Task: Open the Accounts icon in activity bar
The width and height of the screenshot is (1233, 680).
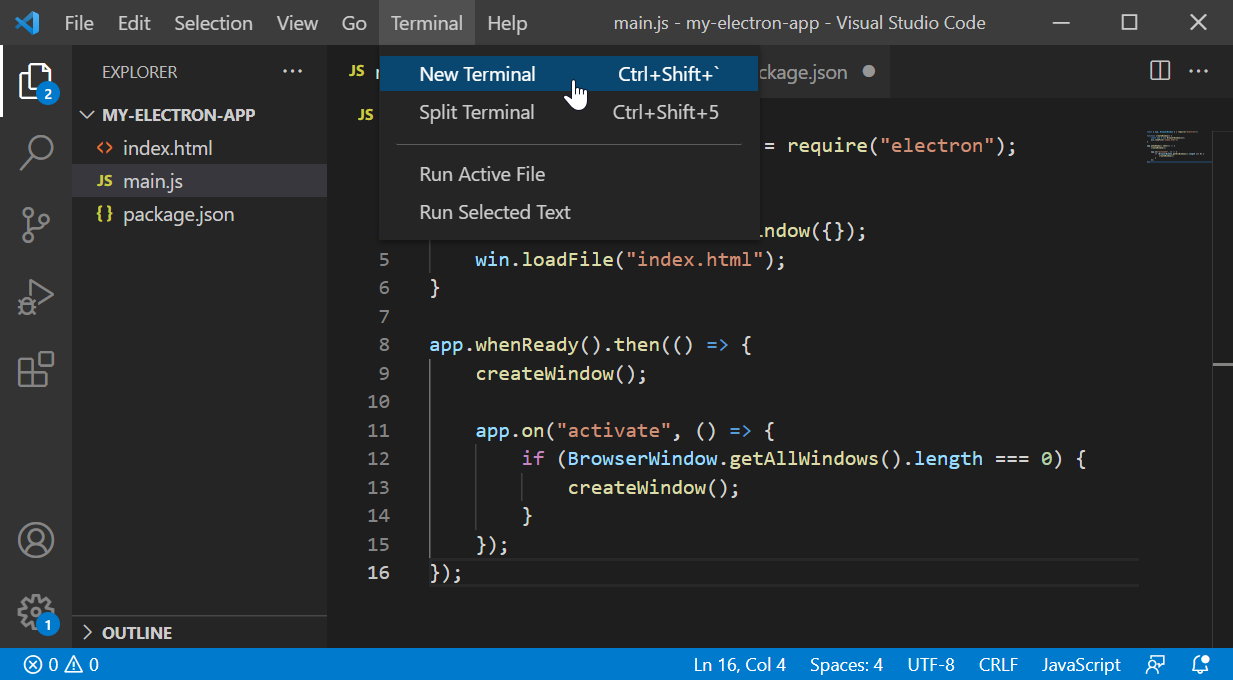Action: coord(36,540)
